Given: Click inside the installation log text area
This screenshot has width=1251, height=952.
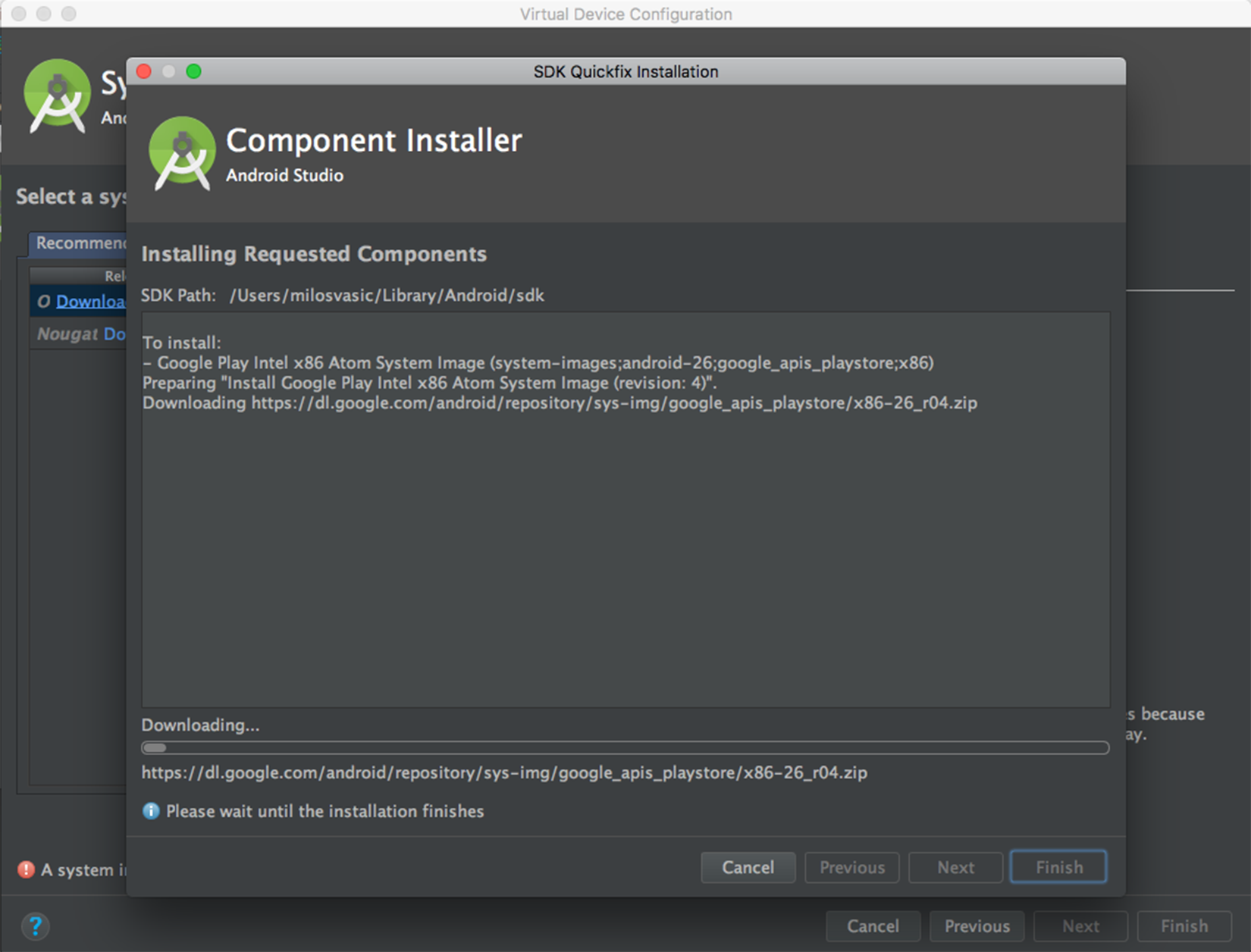Looking at the screenshot, I should 625,553.
